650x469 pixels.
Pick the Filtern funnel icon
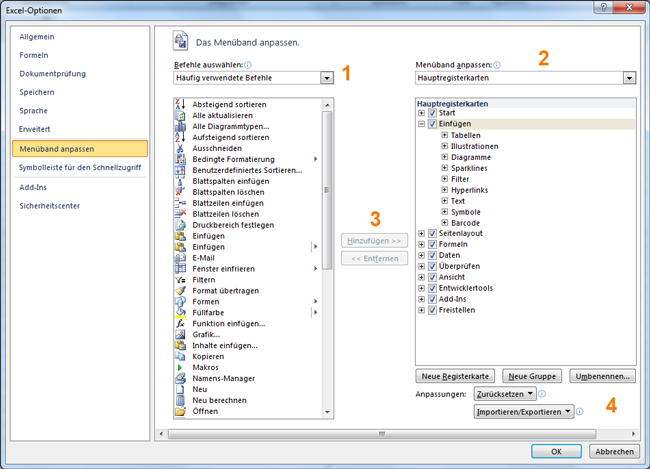(180, 280)
